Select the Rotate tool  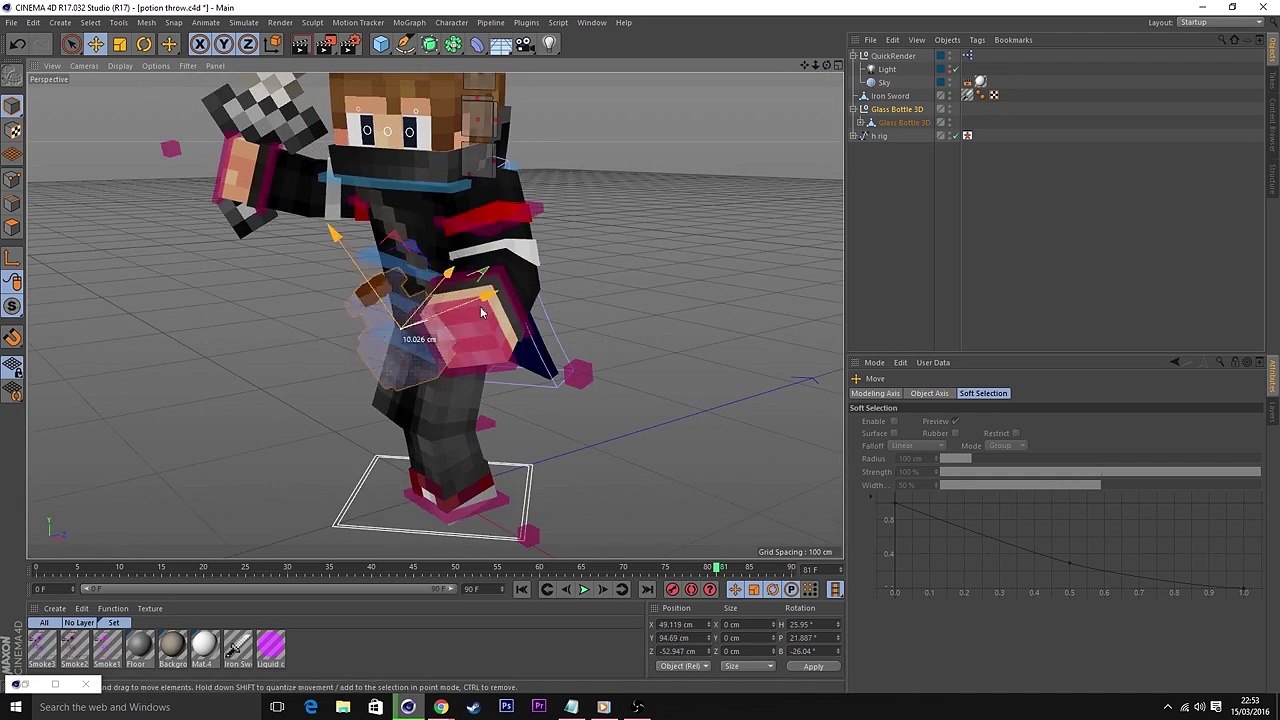tap(144, 44)
